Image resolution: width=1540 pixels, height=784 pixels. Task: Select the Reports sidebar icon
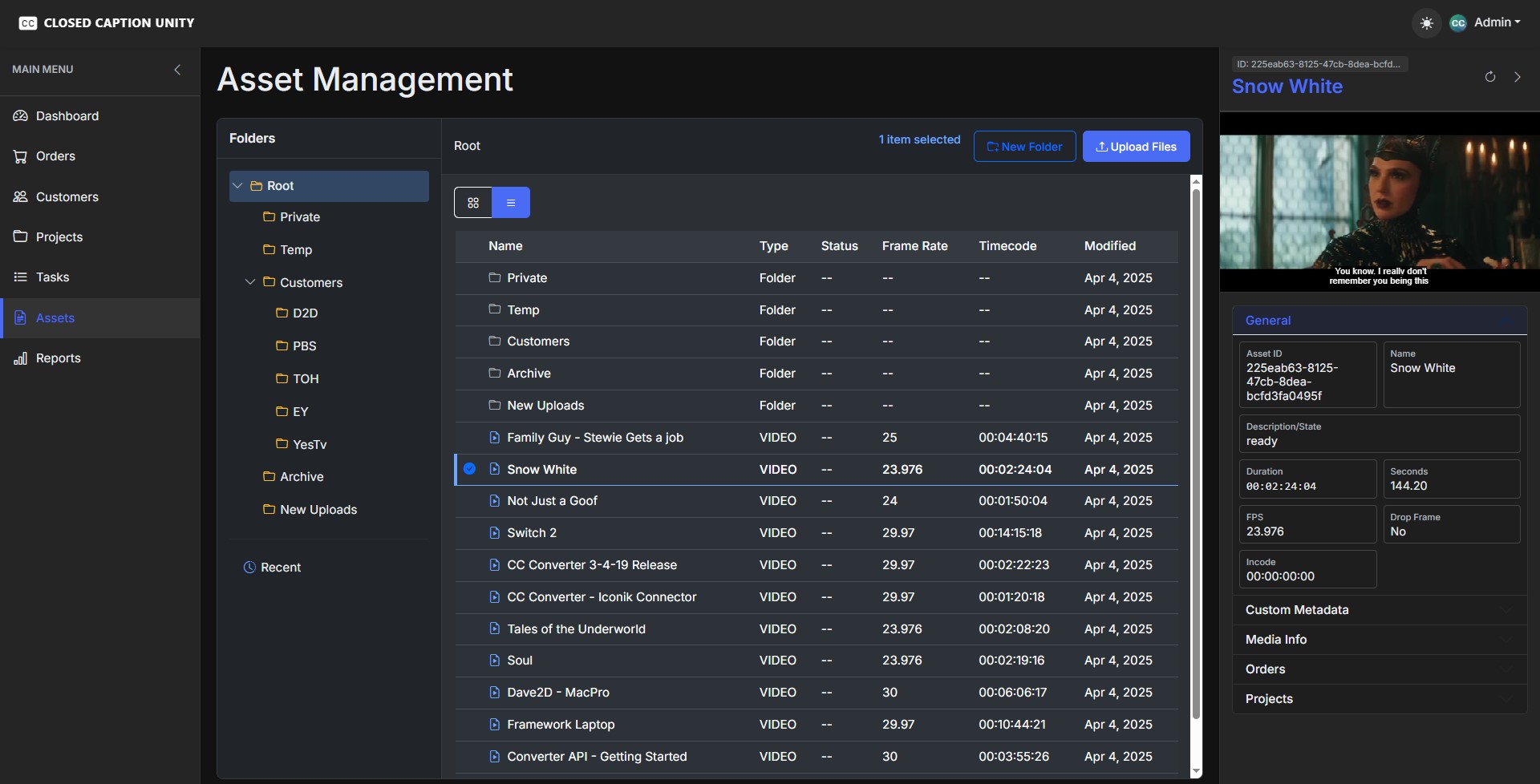20,358
